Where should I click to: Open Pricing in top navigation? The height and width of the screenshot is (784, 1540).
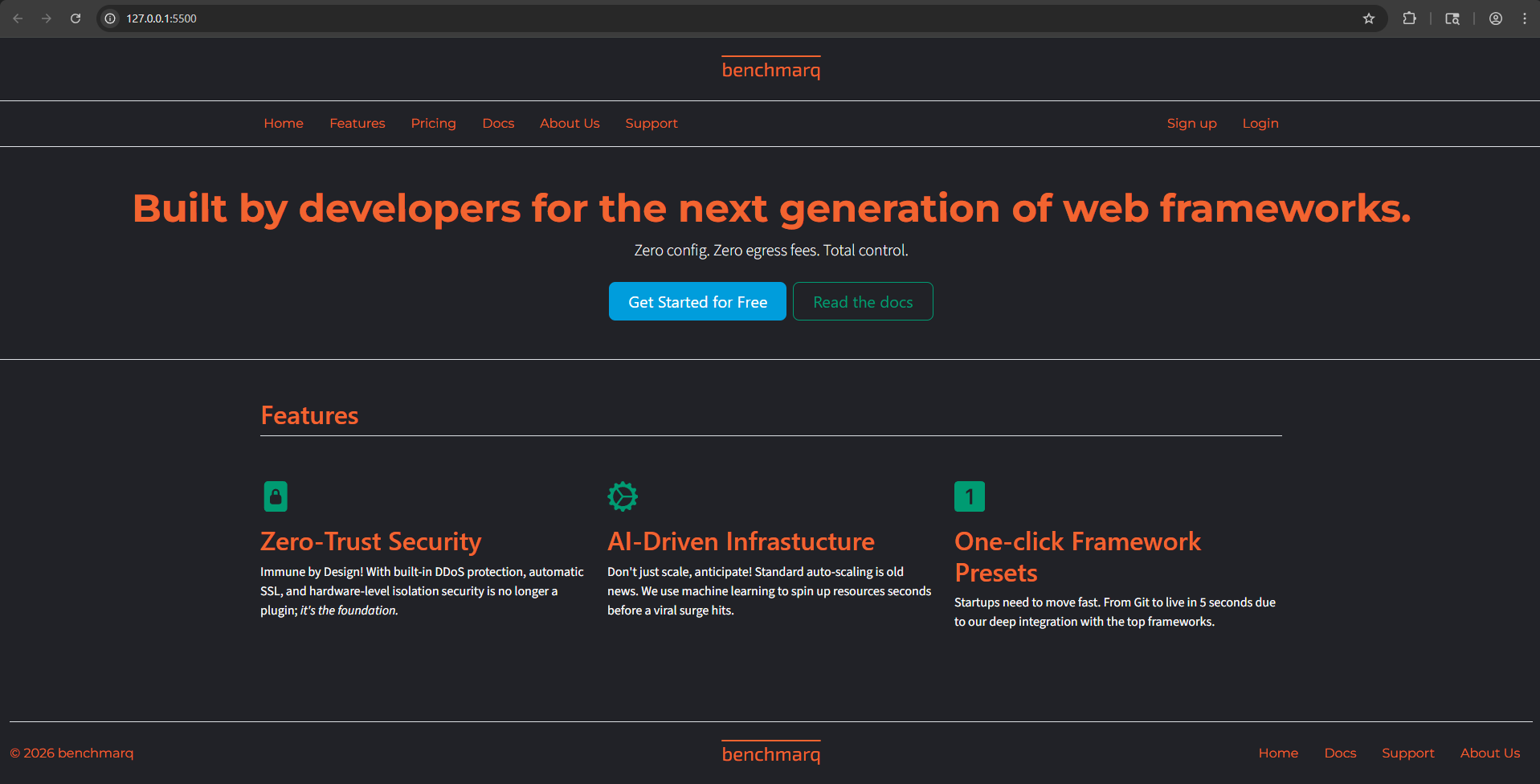pos(434,123)
